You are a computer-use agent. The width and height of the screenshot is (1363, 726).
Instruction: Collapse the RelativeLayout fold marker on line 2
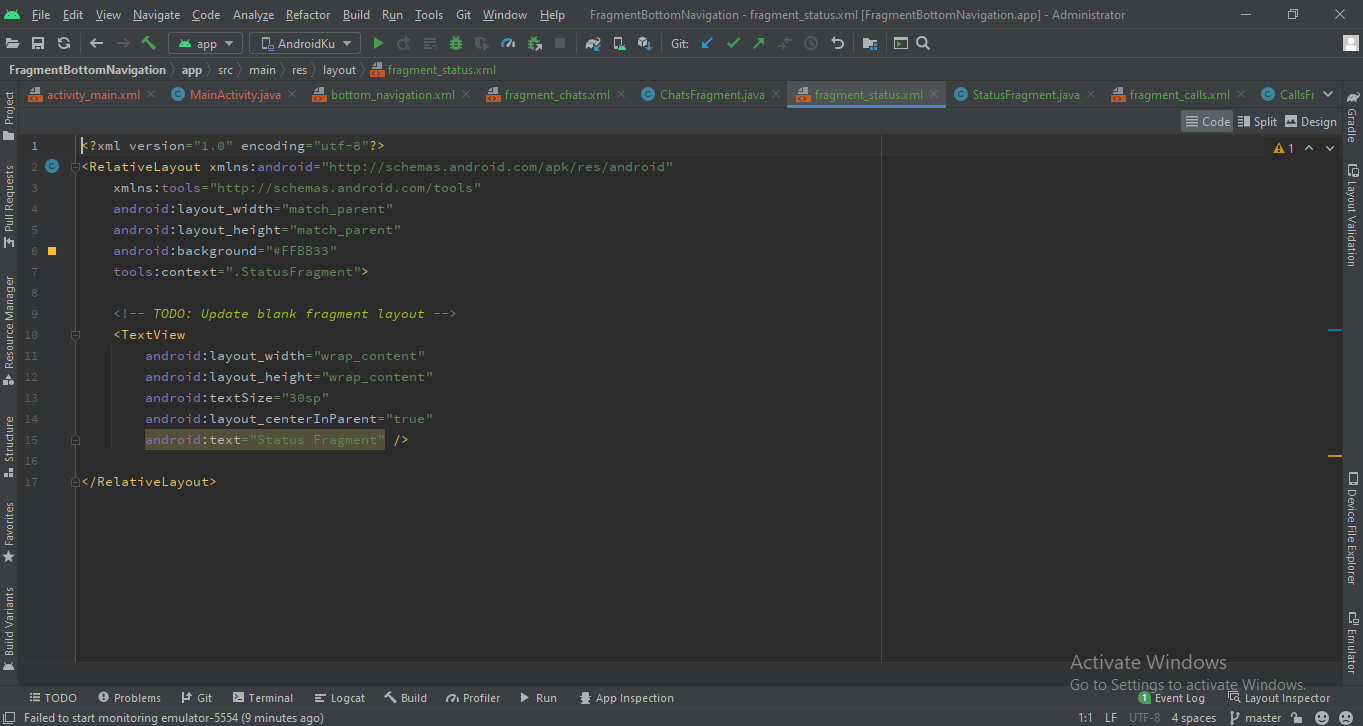[x=75, y=167]
